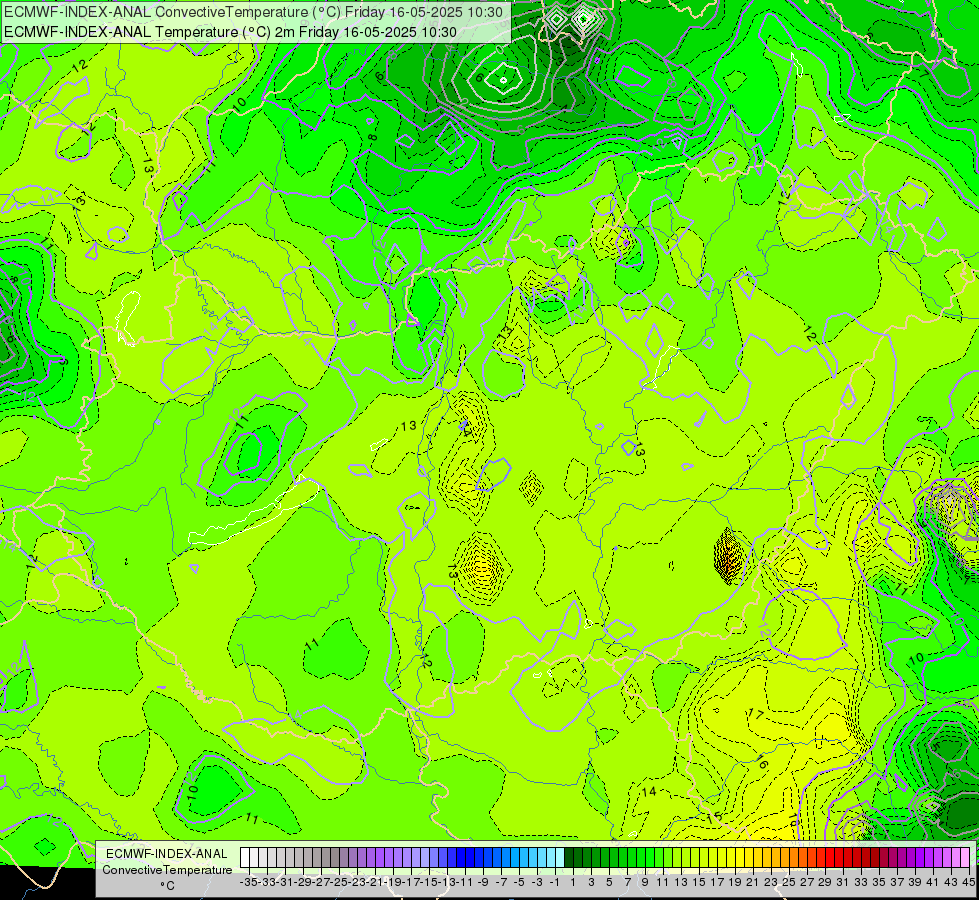The height and width of the screenshot is (900, 979).
Task: Click the 'Temperature (°C) 2m' title line
Action: pos(230,32)
